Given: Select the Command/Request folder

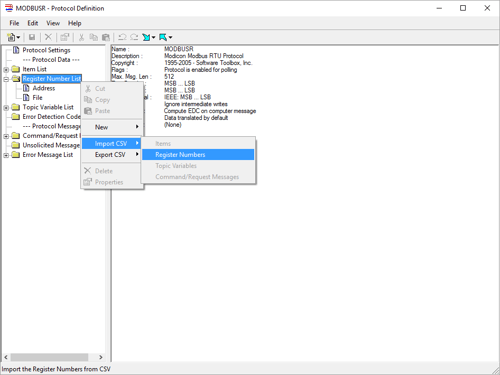Looking at the screenshot, I should (51, 136).
